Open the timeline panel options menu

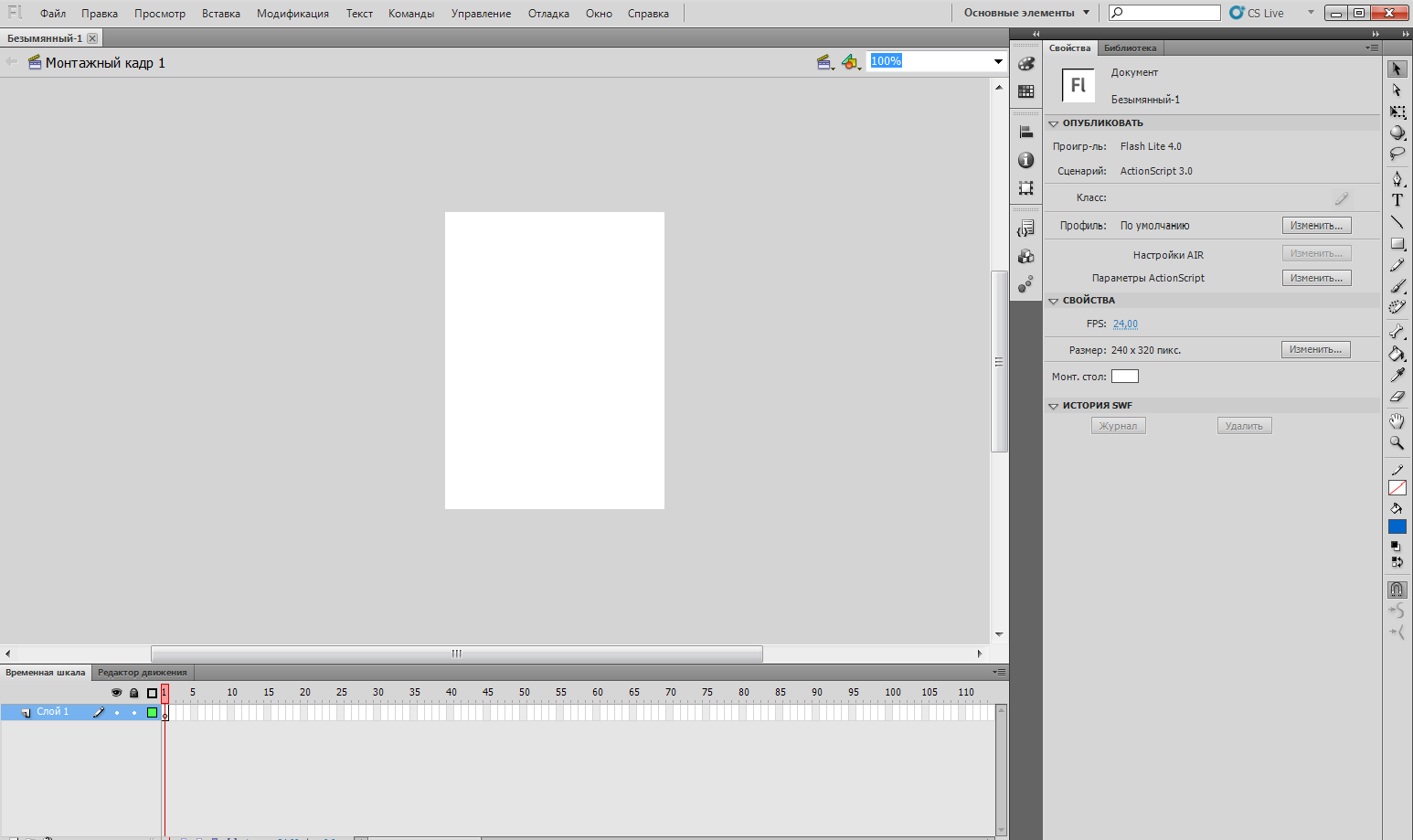(1000, 672)
